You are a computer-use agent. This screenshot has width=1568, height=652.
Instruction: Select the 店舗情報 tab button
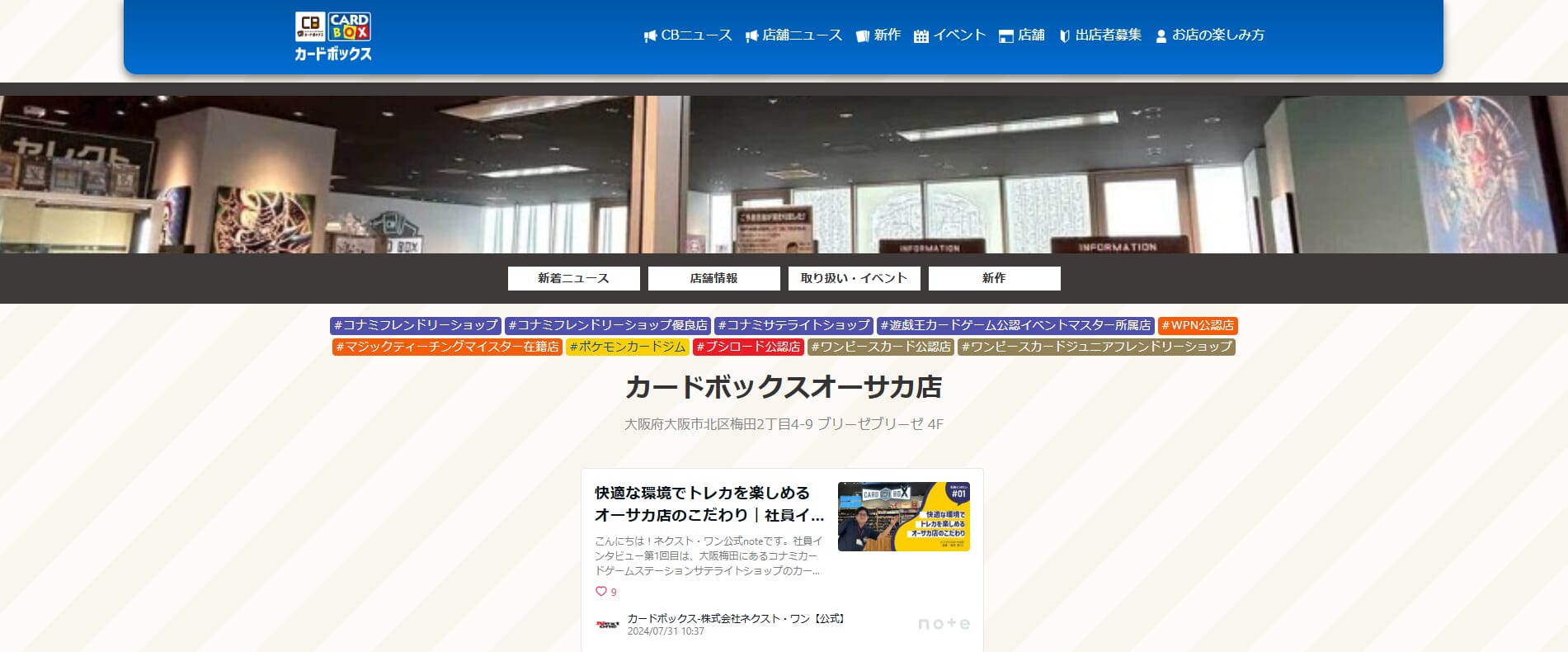pyautogui.click(x=714, y=278)
